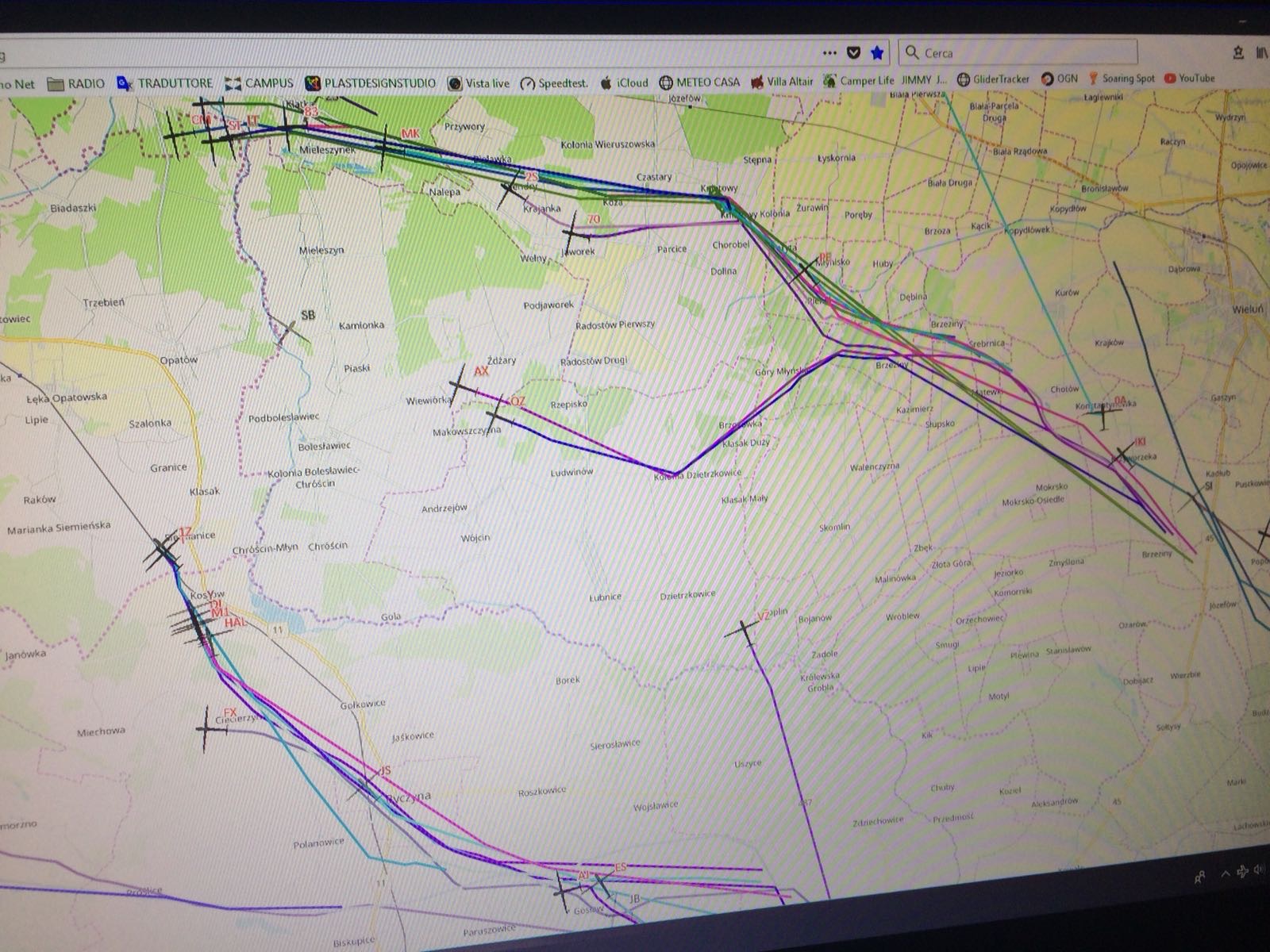Viewport: 1270px width, 952px height.
Task: Click the blue bookmark star icon
Action: point(876,53)
